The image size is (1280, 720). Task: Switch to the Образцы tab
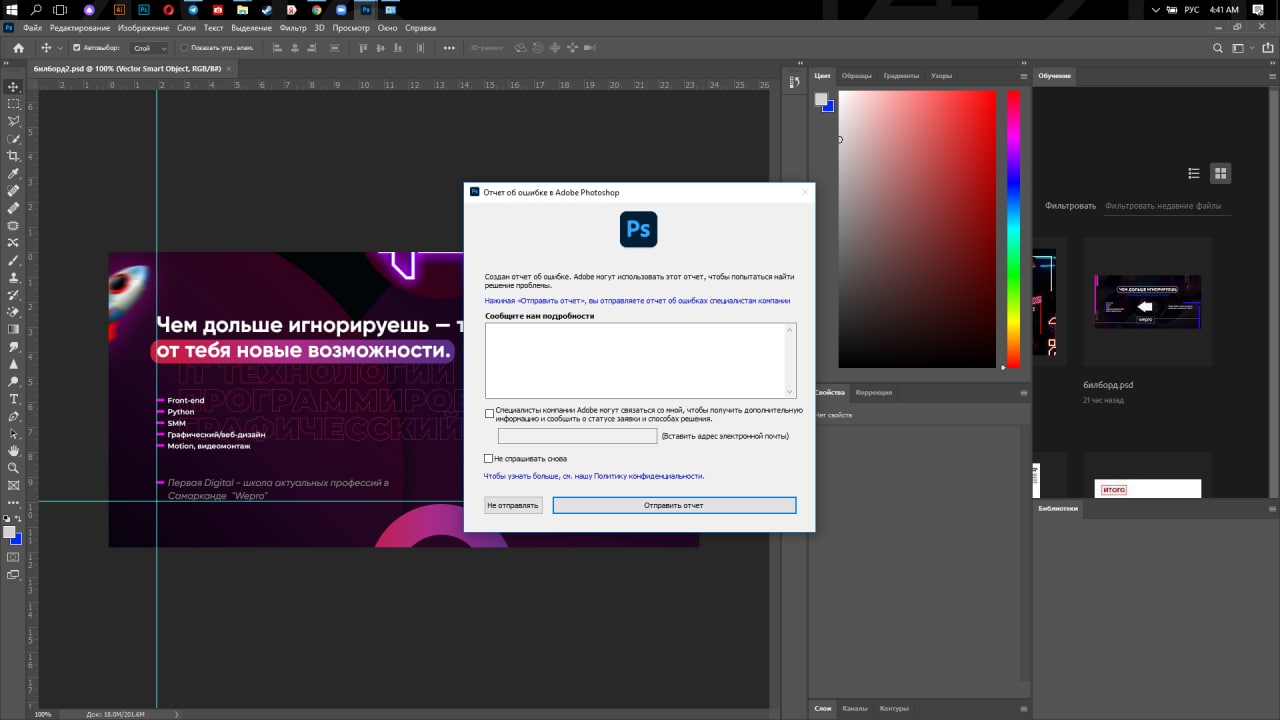pos(856,76)
